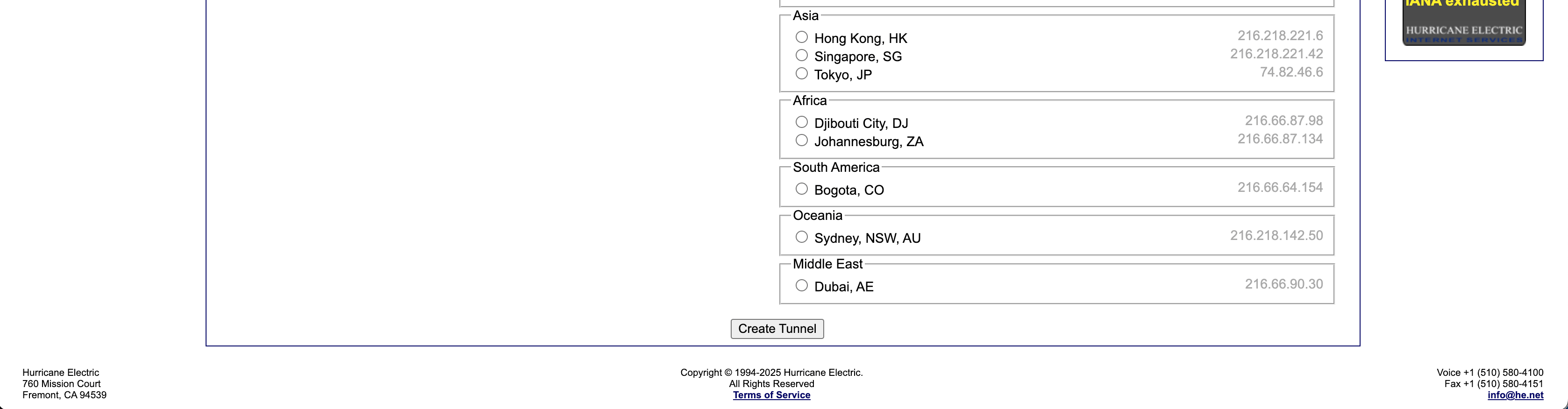Select the Hong Kong, HK radio button
The height and width of the screenshot is (409, 1568).
[802, 37]
